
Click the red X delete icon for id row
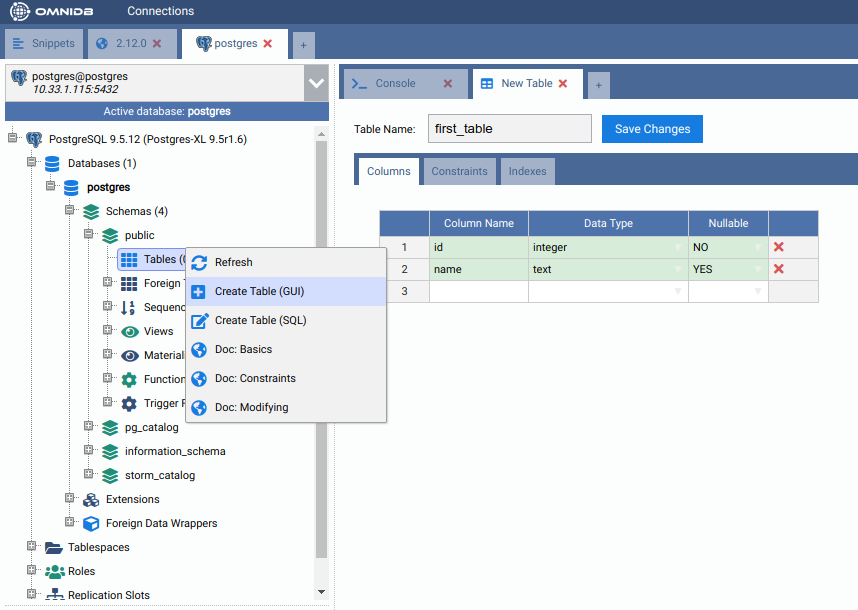(x=779, y=247)
